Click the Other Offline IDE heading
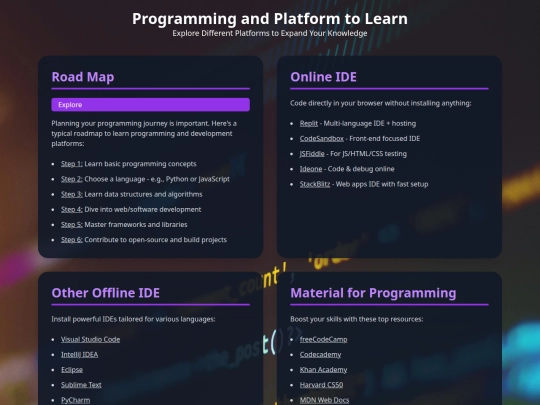The height and width of the screenshot is (405, 540). 106,293
